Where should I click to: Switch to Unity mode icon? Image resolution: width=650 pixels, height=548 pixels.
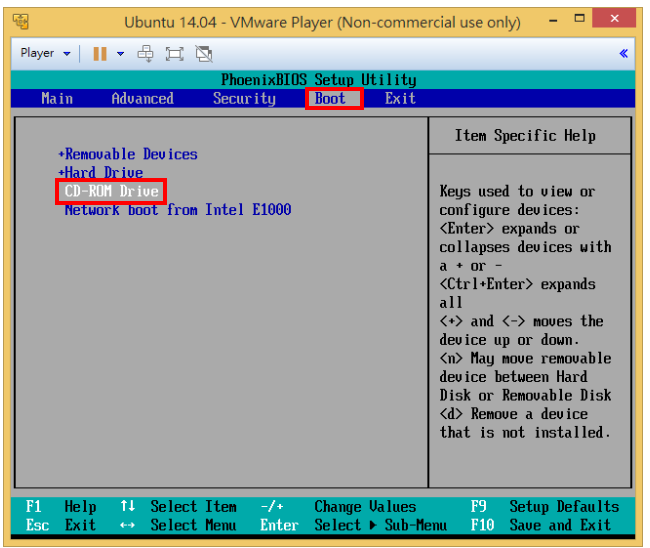coord(204,54)
